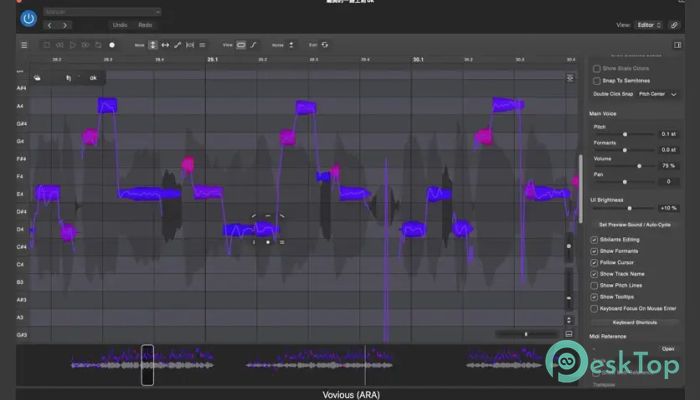Open Keyboard Shortcuts button
Viewport: 700px width, 400px height.
(635, 322)
